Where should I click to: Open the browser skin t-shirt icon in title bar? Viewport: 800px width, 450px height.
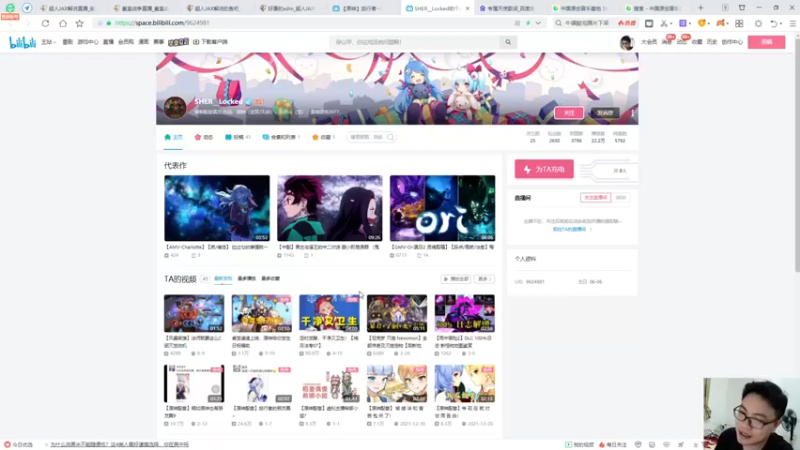tap(742, 8)
